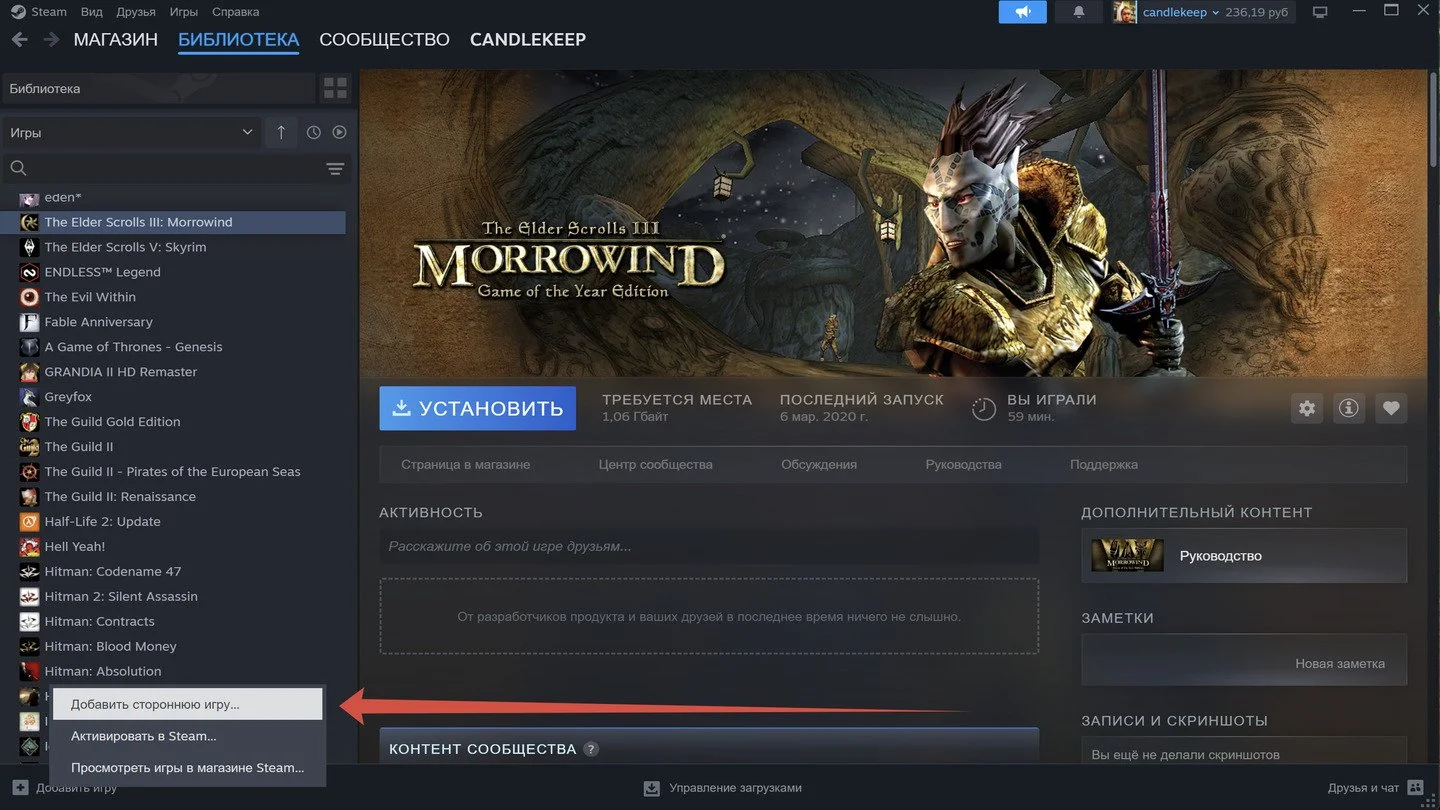Open advanced filter options icon

(335, 169)
